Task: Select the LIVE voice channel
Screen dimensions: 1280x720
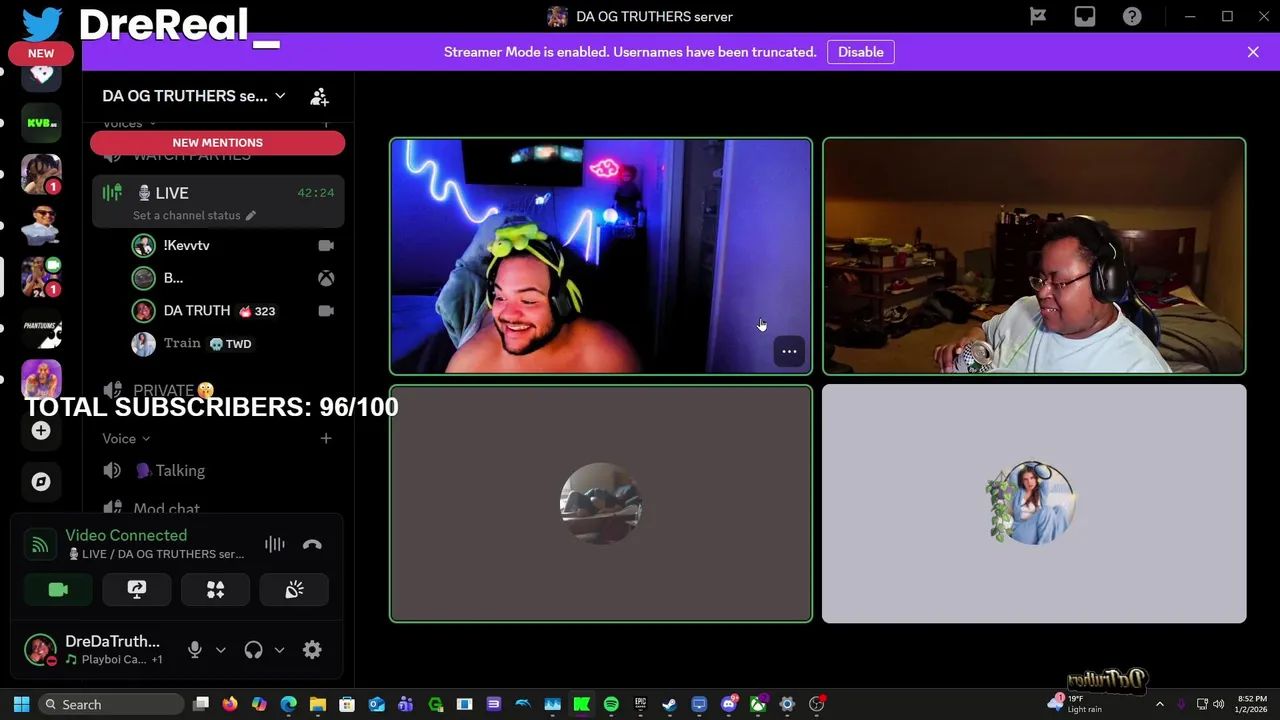Action: pyautogui.click(x=218, y=193)
